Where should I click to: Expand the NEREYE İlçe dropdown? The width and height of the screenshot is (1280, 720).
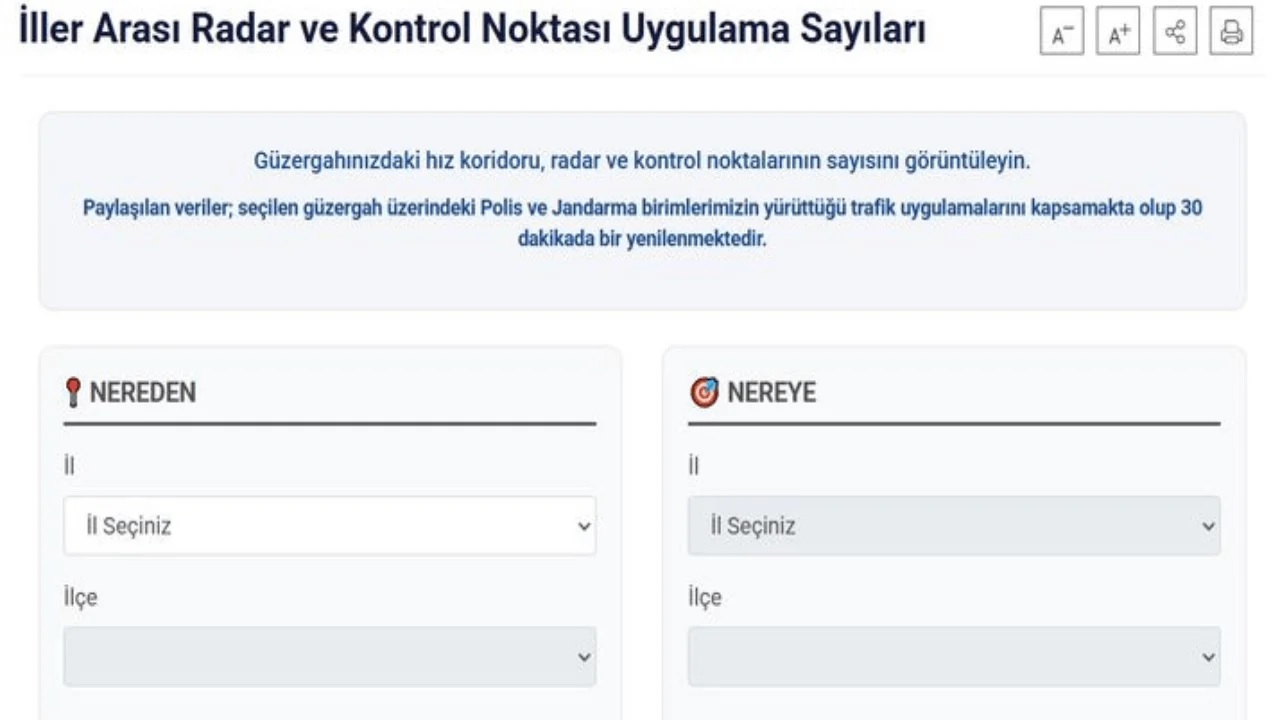(x=953, y=657)
